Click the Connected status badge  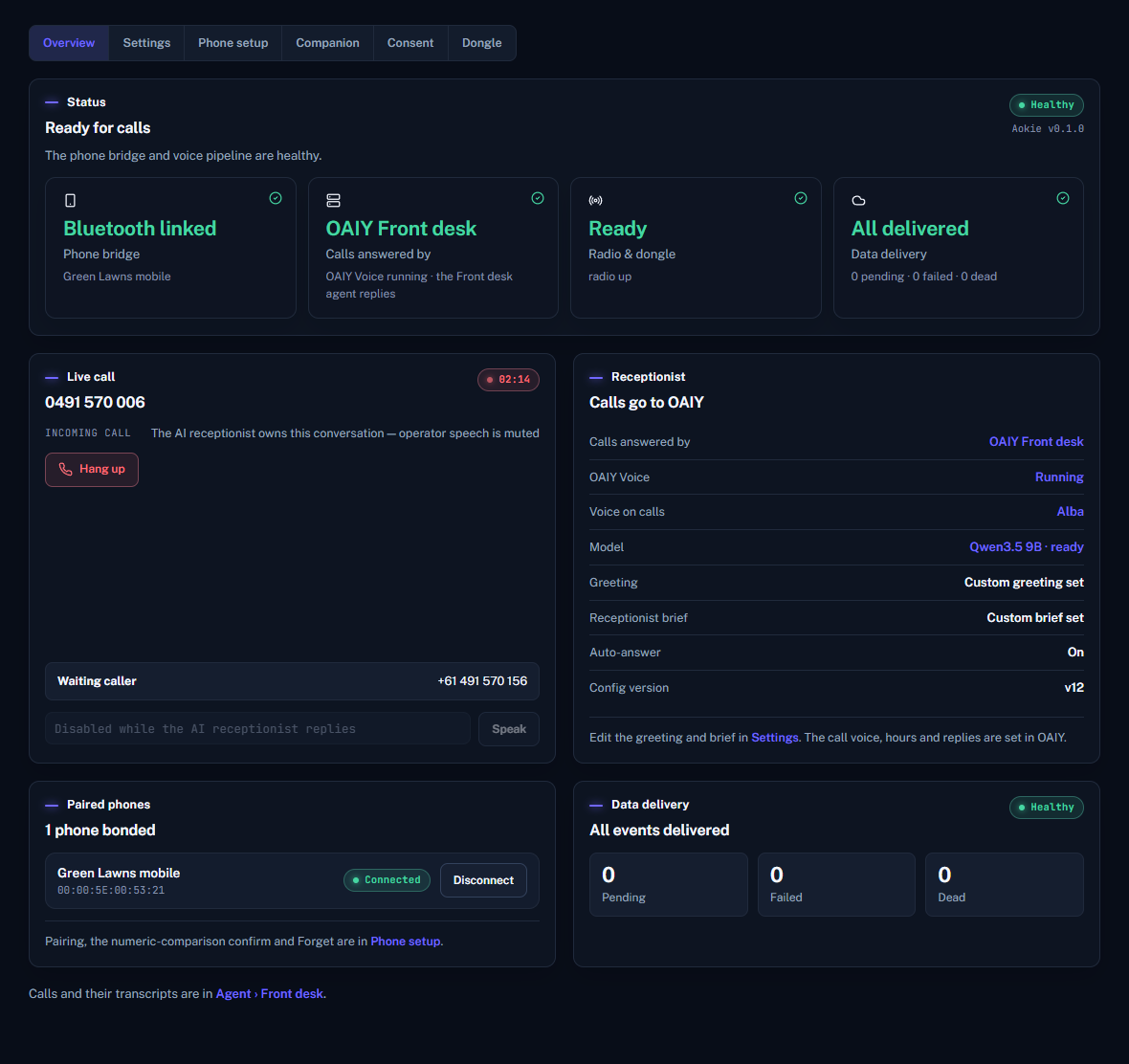[387, 879]
